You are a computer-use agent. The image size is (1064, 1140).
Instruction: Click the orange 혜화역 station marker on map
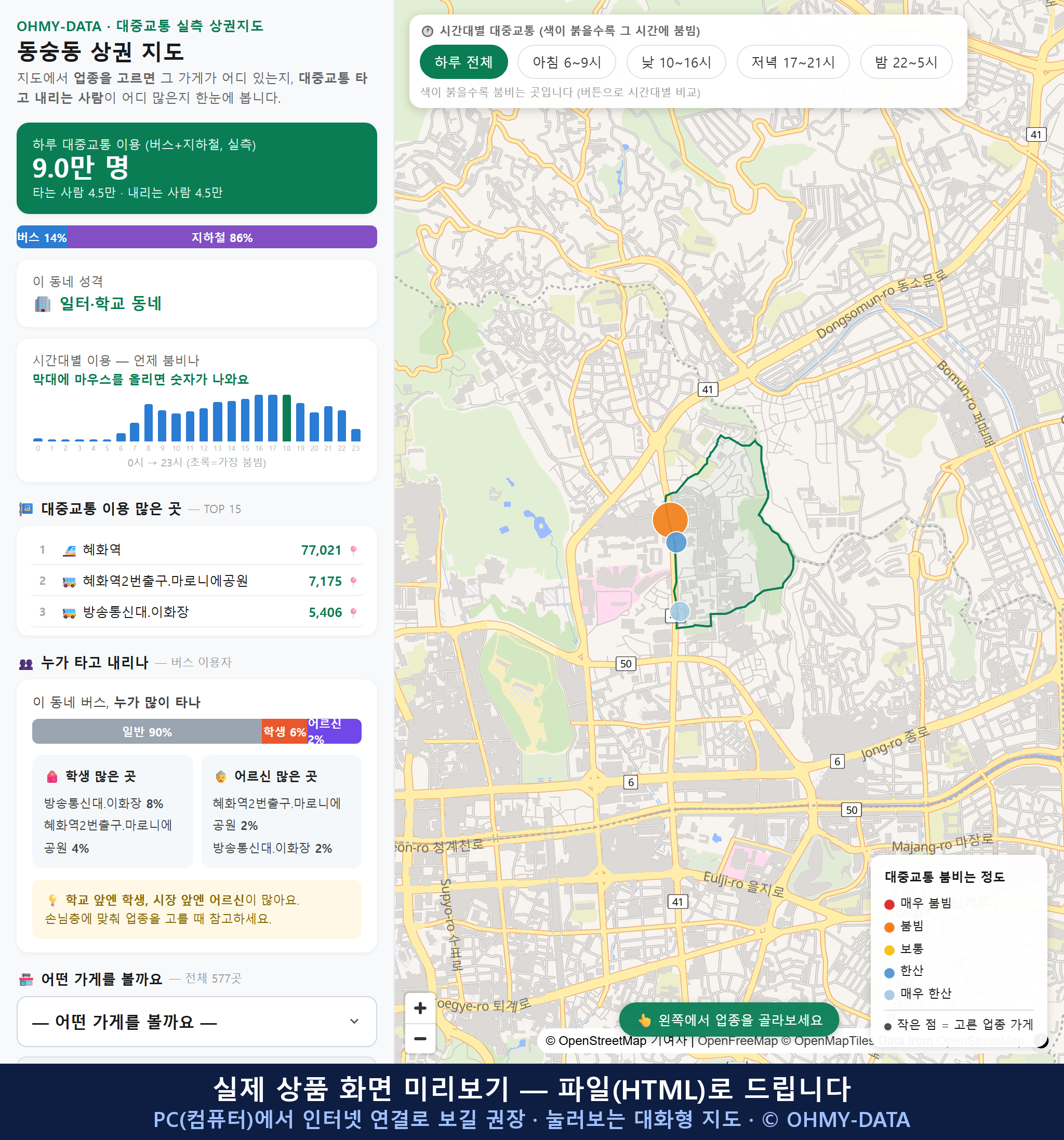670,519
